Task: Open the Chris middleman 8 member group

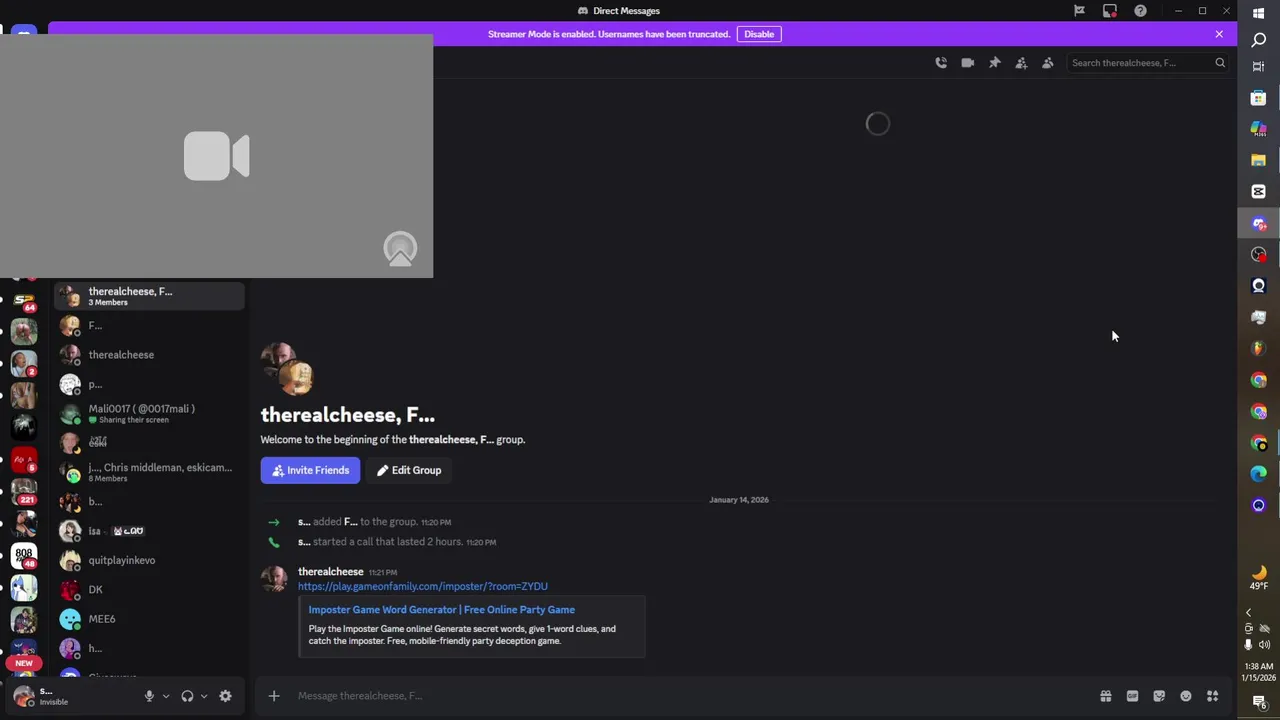Action: tap(149, 472)
